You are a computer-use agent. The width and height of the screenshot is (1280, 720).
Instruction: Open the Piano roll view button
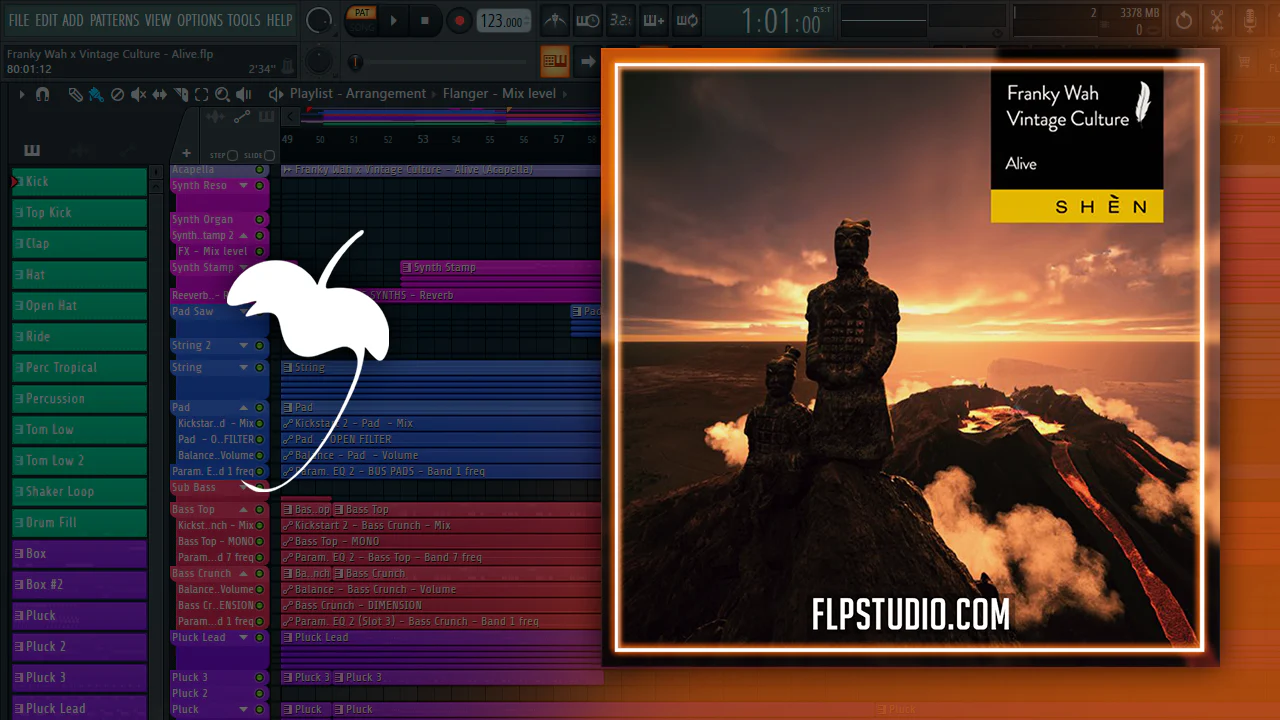pyautogui.click(x=555, y=61)
